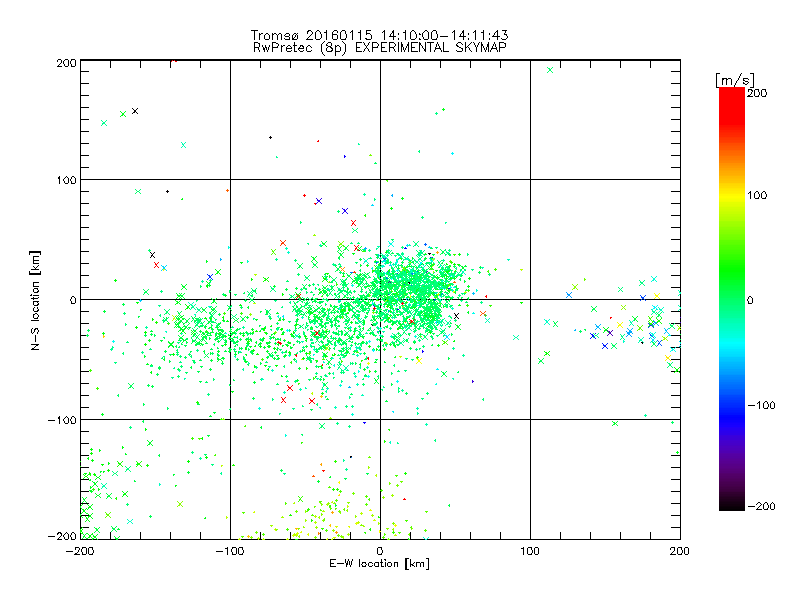
Task: Click the "N-S location [km]" axis label
Action: click(35, 301)
